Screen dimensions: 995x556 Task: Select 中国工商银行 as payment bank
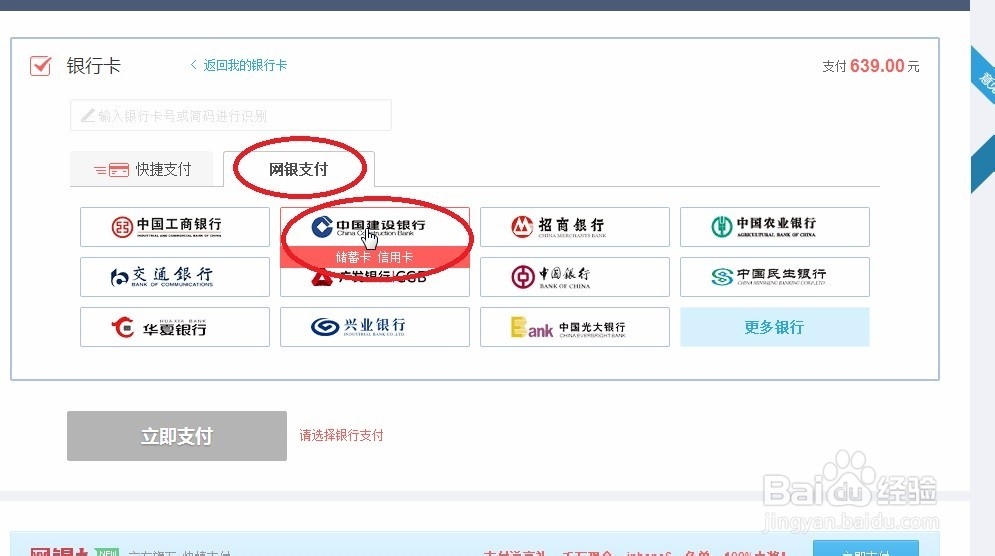coord(175,227)
